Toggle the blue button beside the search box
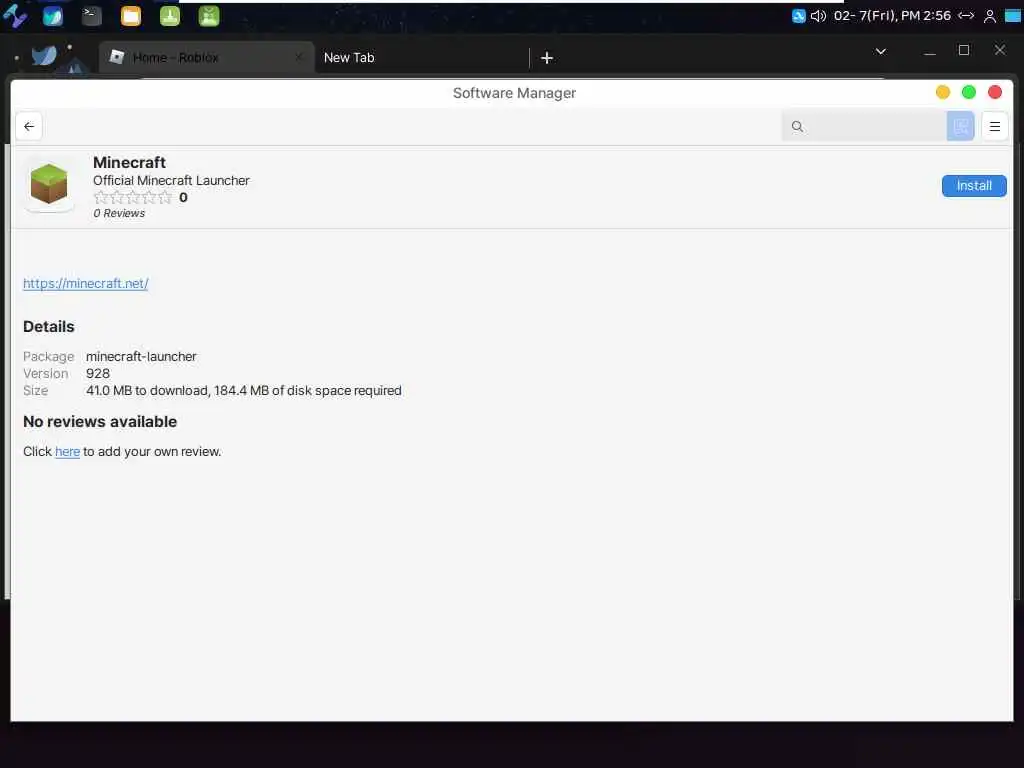Viewport: 1024px width, 768px height. click(x=960, y=126)
